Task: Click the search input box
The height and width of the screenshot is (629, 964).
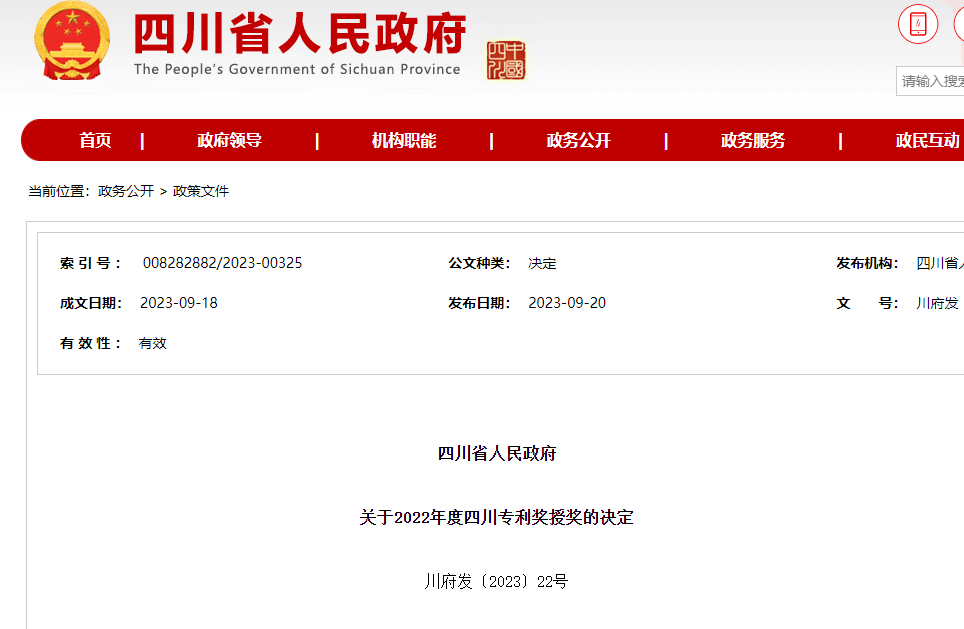Action: click(932, 81)
